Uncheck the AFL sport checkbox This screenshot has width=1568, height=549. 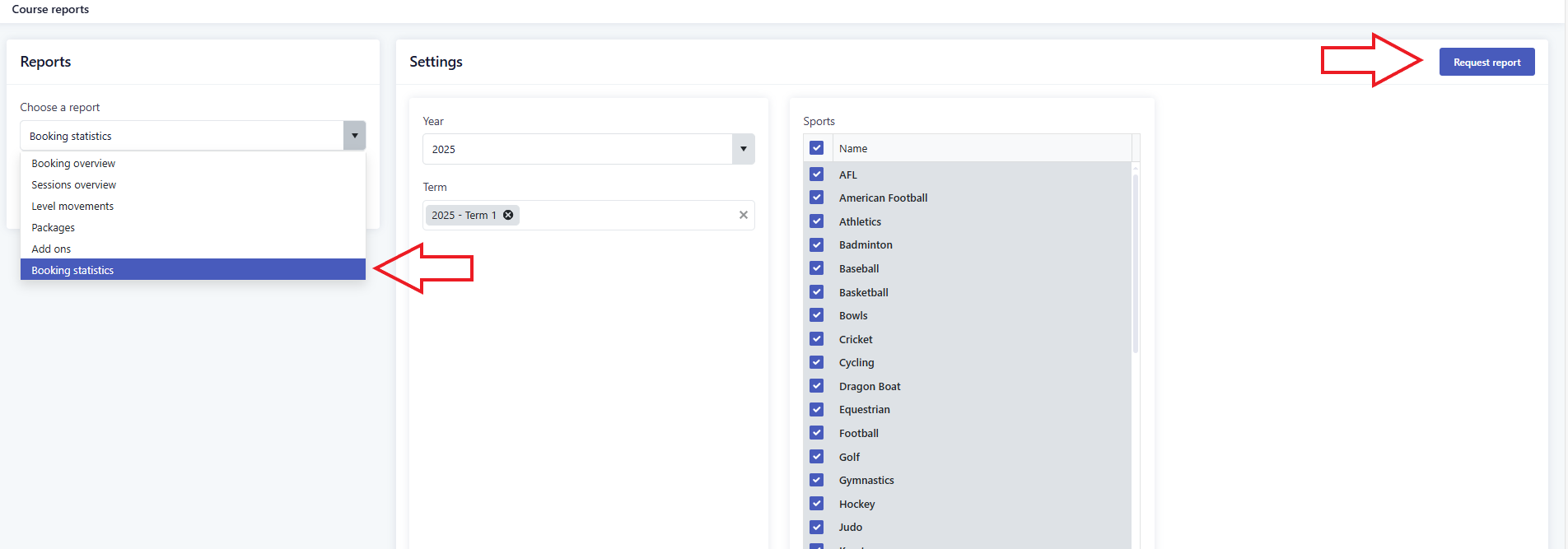tap(816, 174)
